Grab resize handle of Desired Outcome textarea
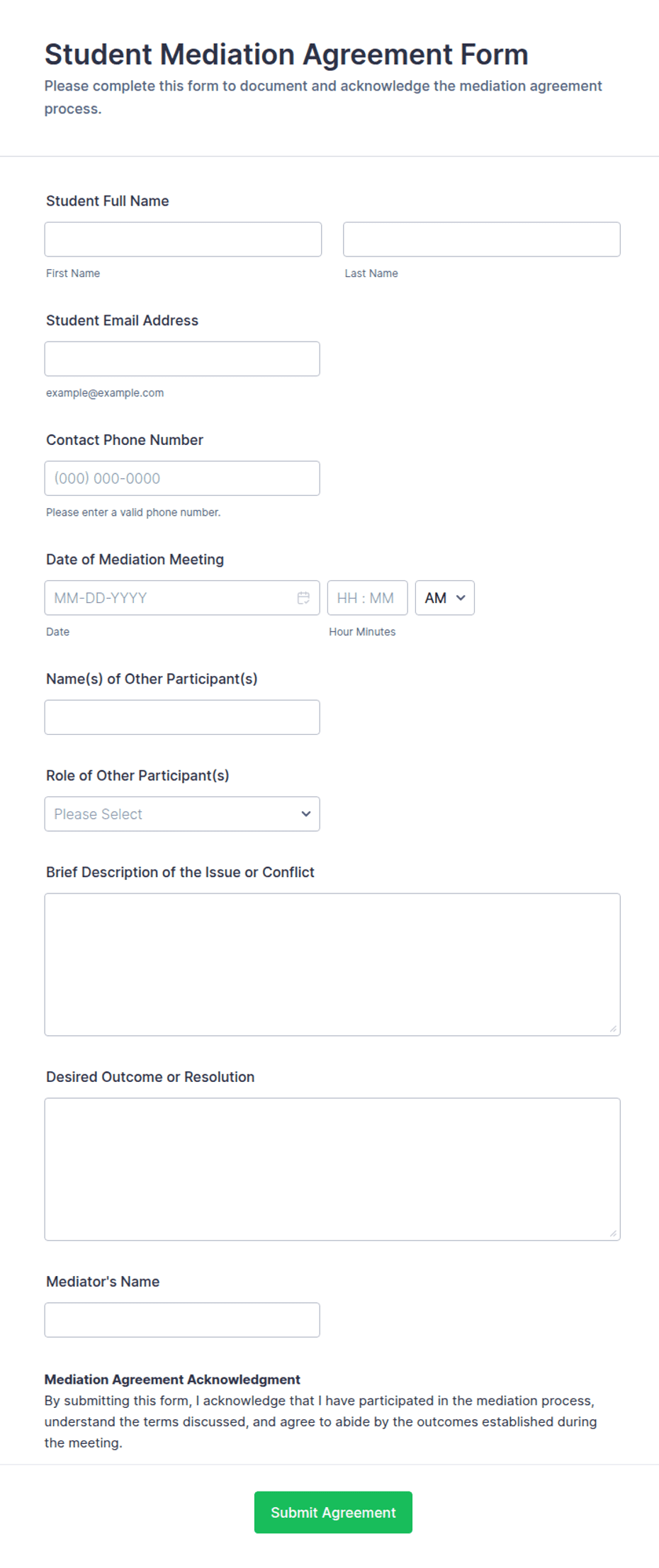 (613, 1233)
